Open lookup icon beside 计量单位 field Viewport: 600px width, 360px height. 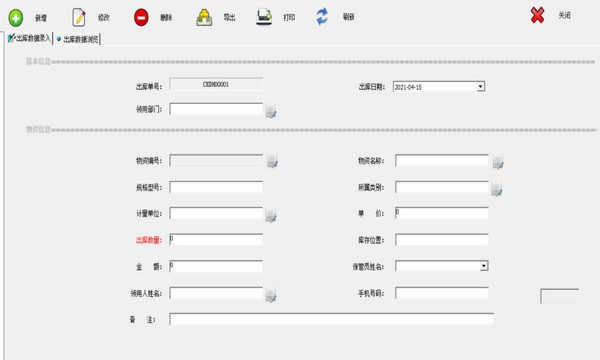click(271, 215)
